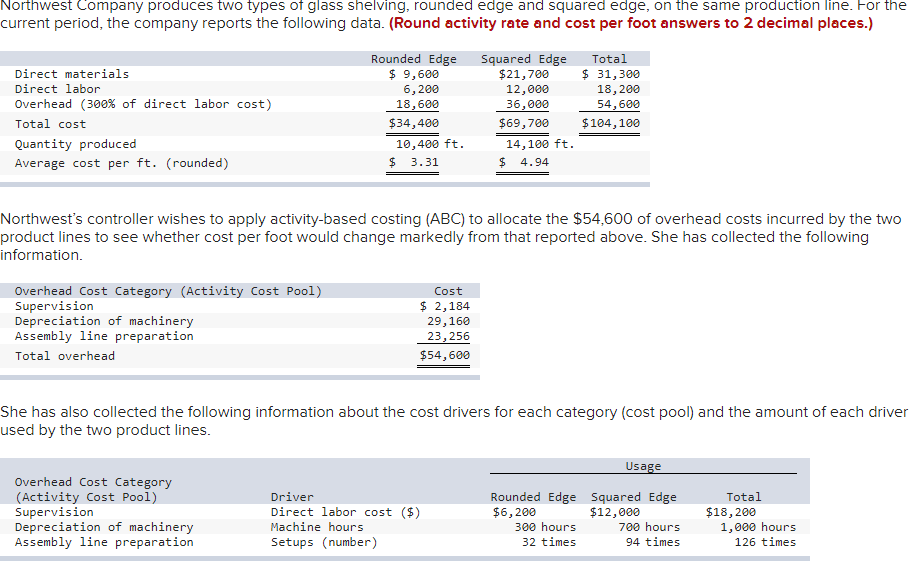Click Squared Edge overhead 36,000
The width and height of the screenshot is (912, 580).
527,104
